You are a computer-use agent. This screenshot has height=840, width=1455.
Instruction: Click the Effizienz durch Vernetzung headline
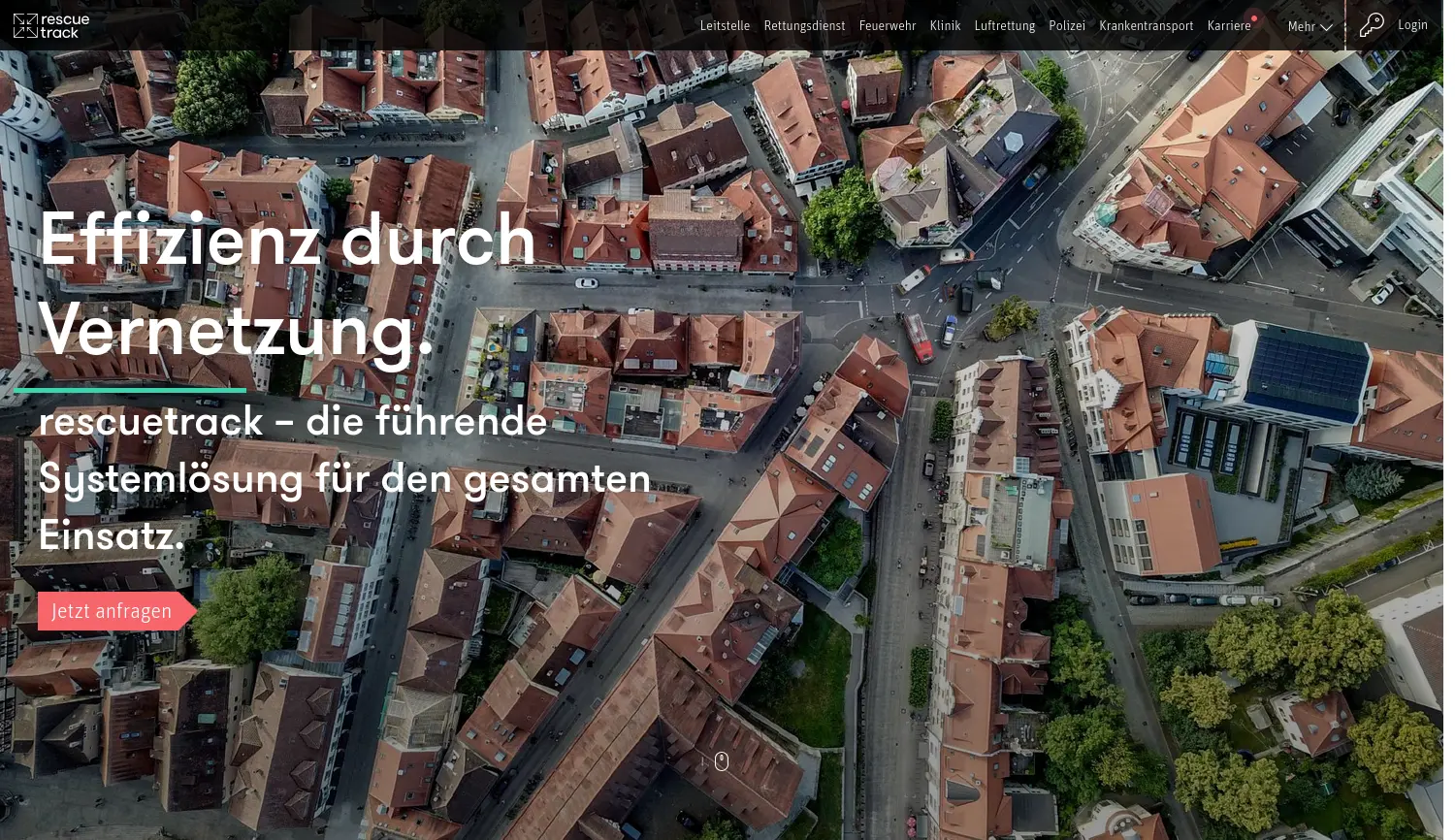pyautogui.click(x=286, y=284)
